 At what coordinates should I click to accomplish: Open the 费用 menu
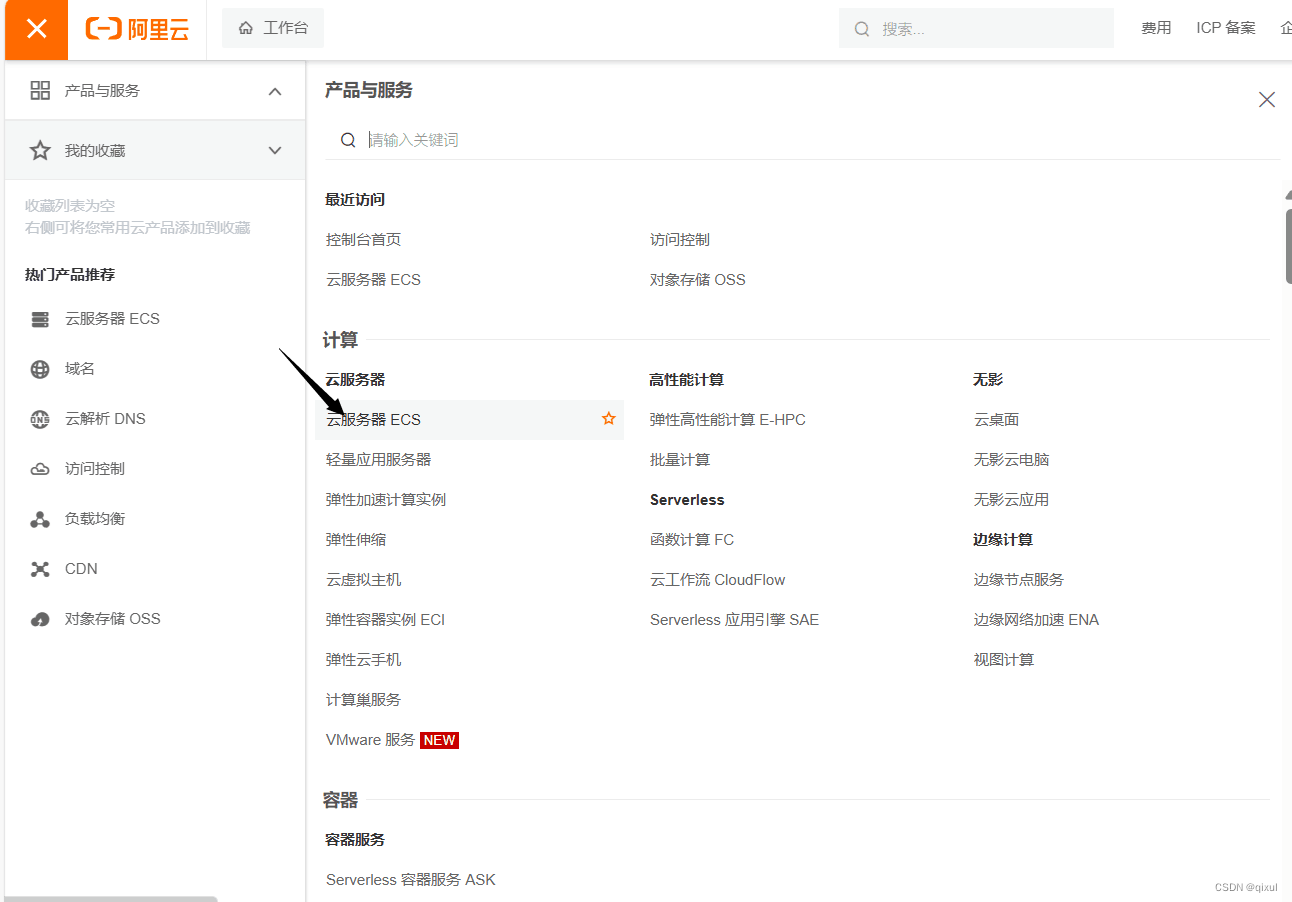[1156, 28]
